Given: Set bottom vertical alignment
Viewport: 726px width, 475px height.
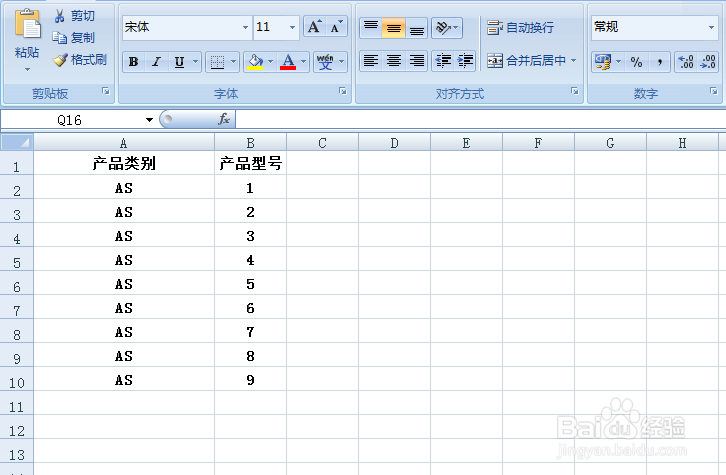Looking at the screenshot, I should click(417, 28).
